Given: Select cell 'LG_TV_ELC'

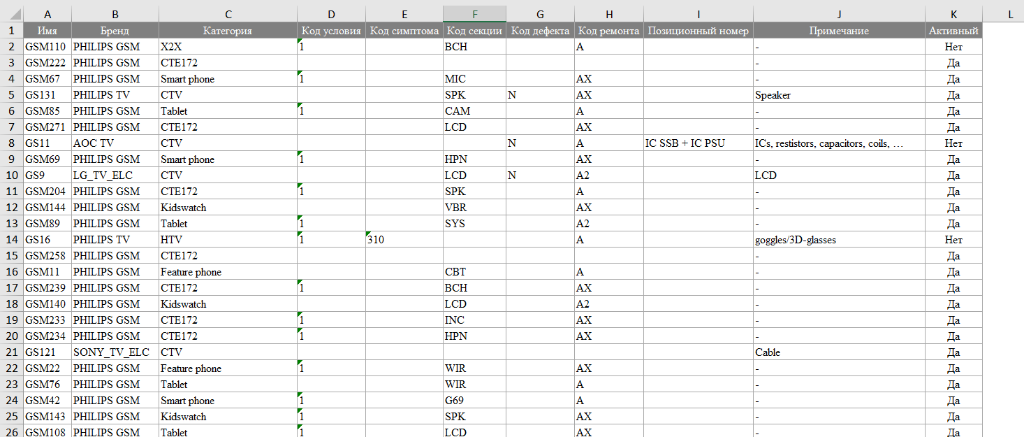Looking at the screenshot, I should pyautogui.click(x=115, y=176).
